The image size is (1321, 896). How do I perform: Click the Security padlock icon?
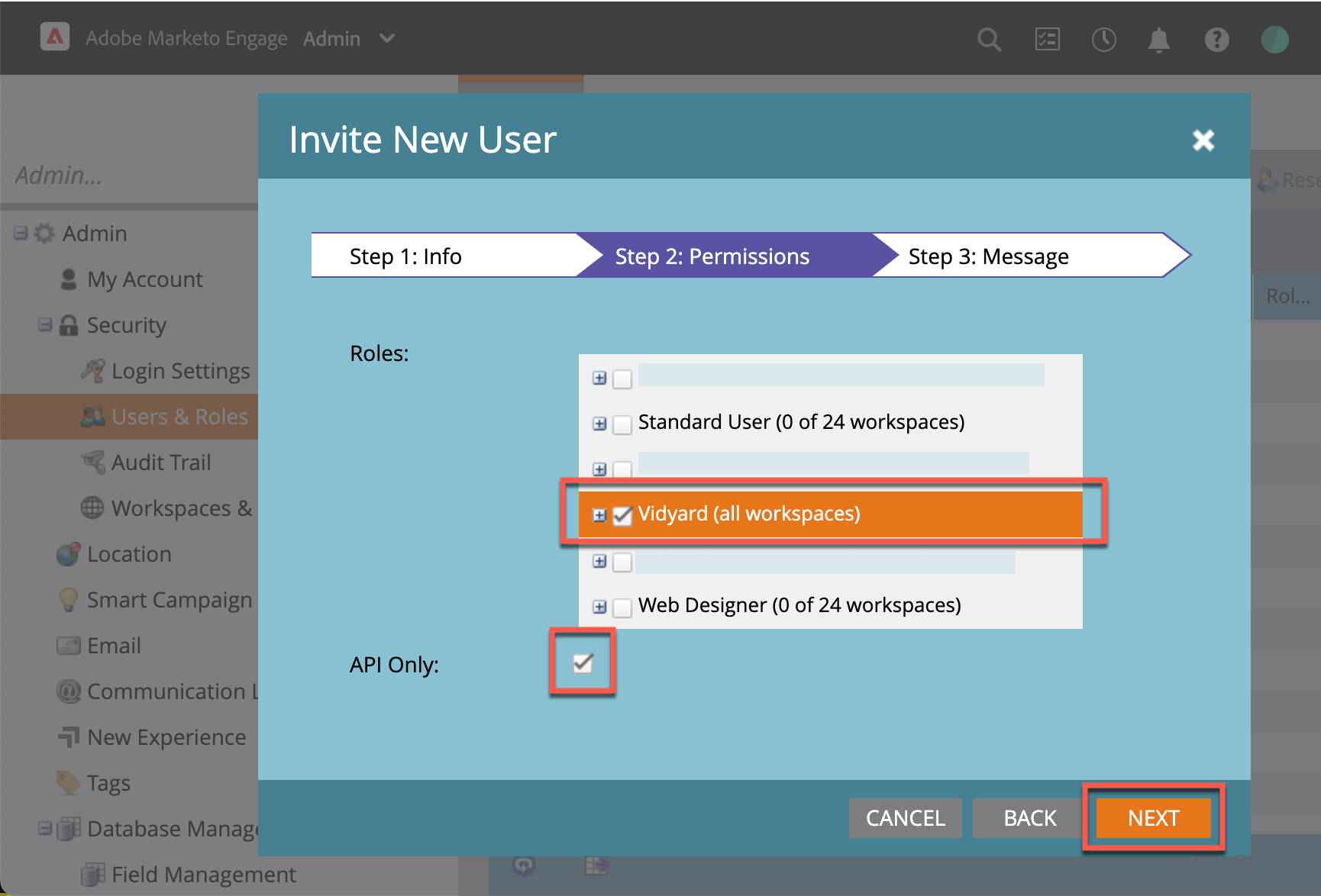[x=69, y=325]
